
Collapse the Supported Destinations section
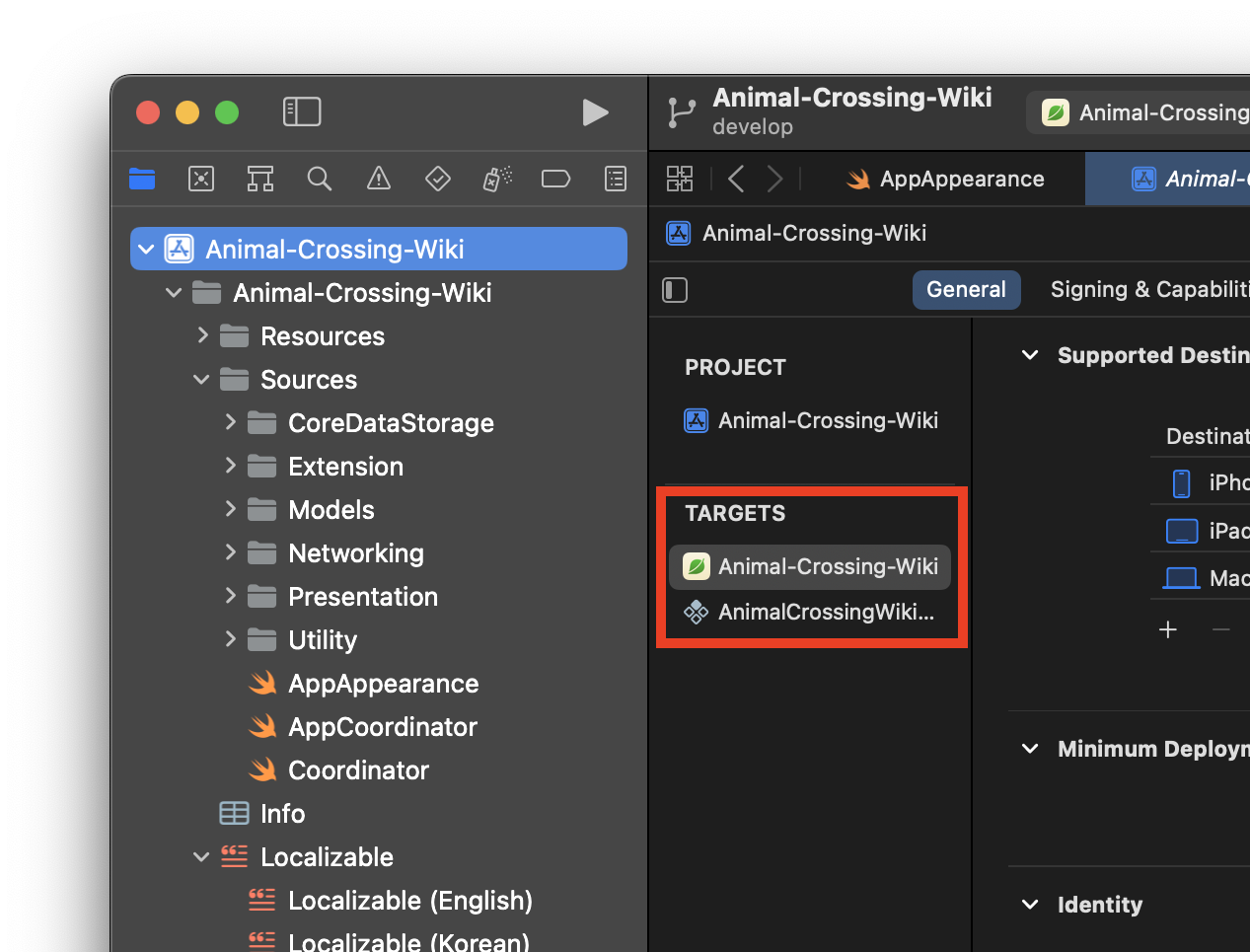(1030, 355)
